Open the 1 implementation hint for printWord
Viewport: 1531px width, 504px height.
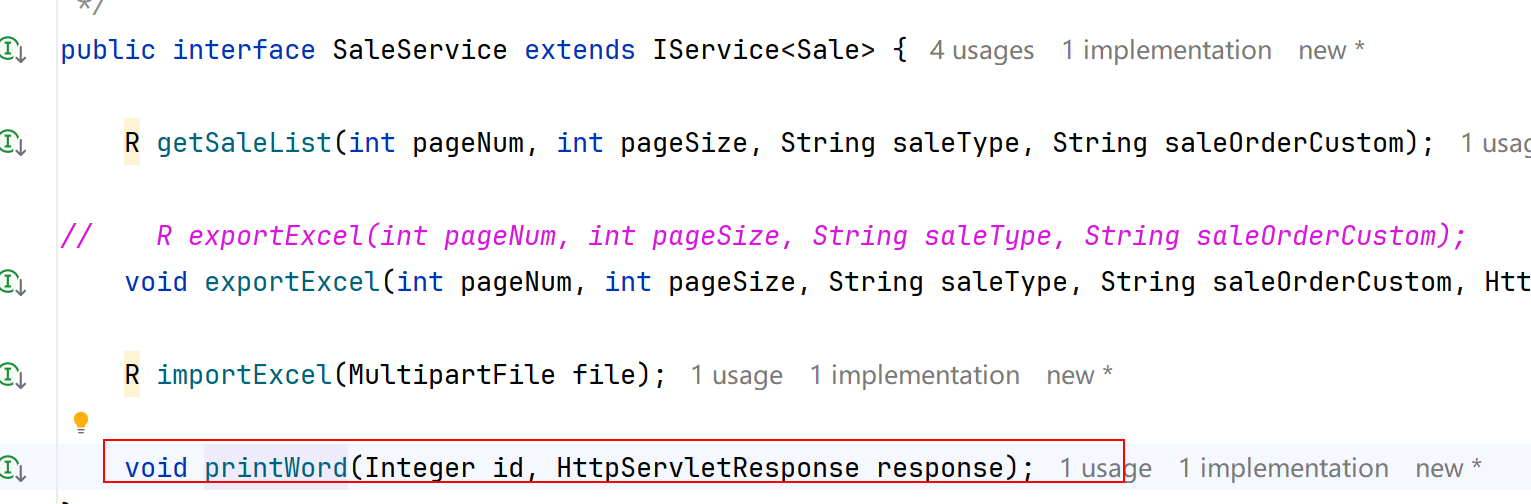pyautogui.click(x=1283, y=468)
